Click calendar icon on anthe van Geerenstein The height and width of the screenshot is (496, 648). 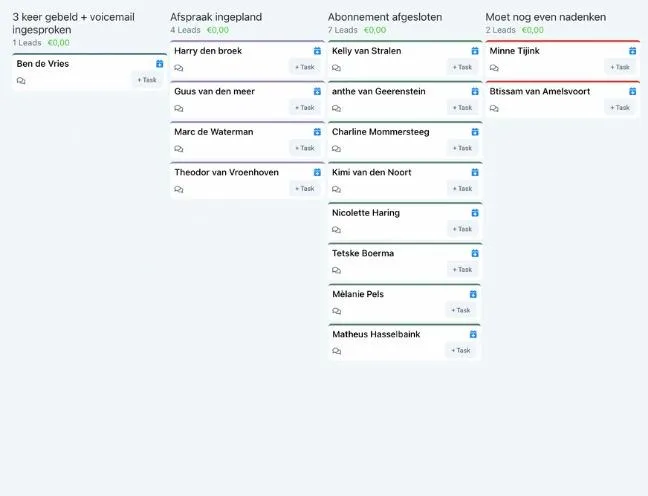pyautogui.click(x=475, y=91)
